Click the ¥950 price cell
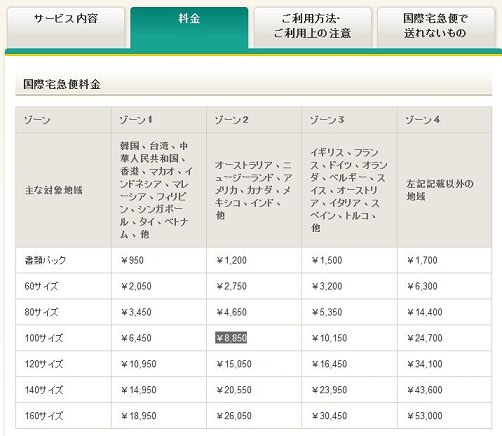502x436 pixels. 132,260
